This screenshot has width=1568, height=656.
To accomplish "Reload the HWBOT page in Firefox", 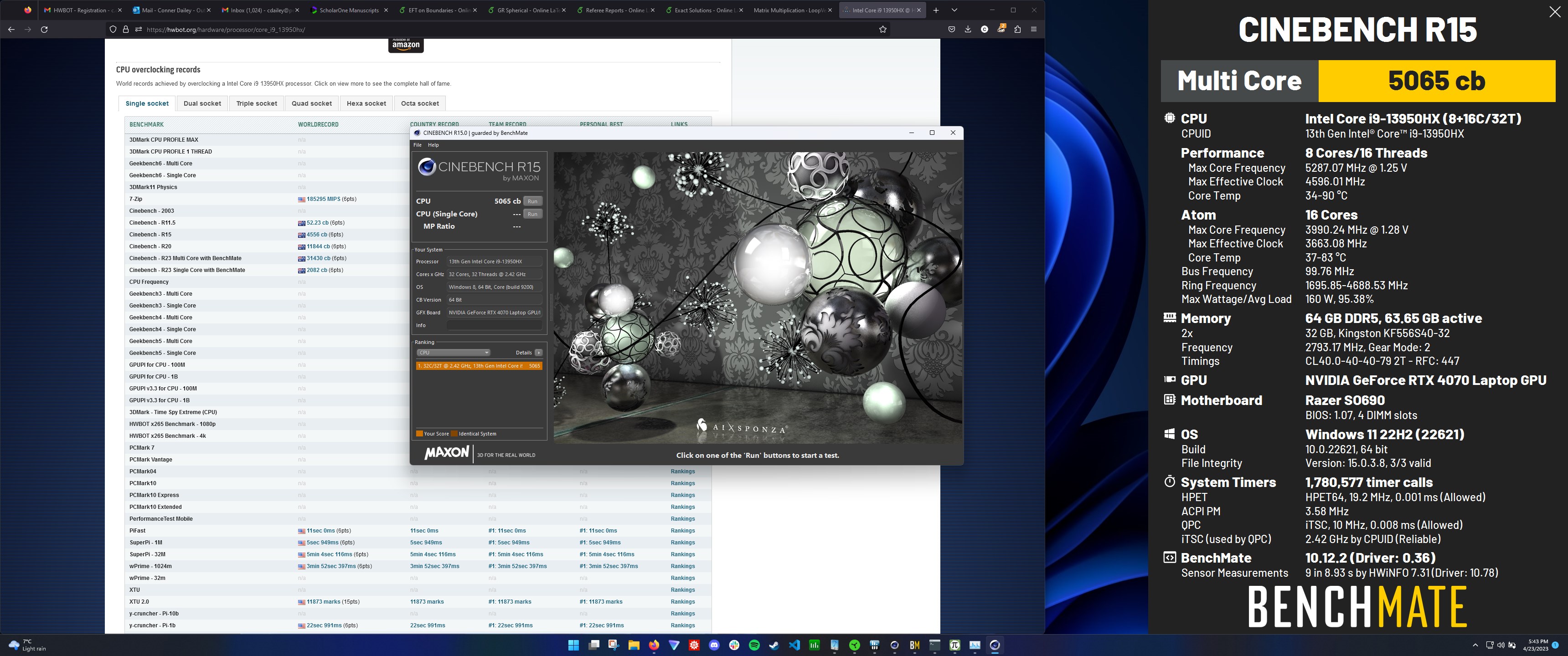I will coord(44,29).
